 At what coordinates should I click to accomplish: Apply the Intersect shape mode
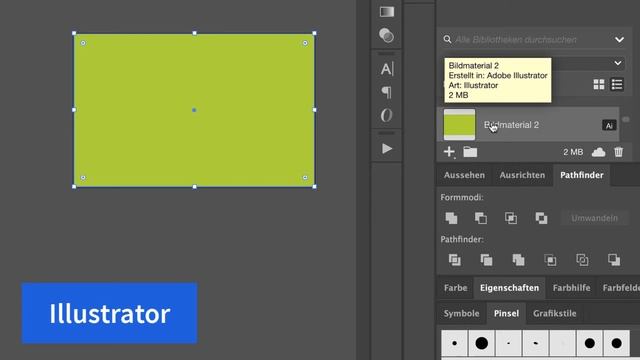tap(511, 218)
